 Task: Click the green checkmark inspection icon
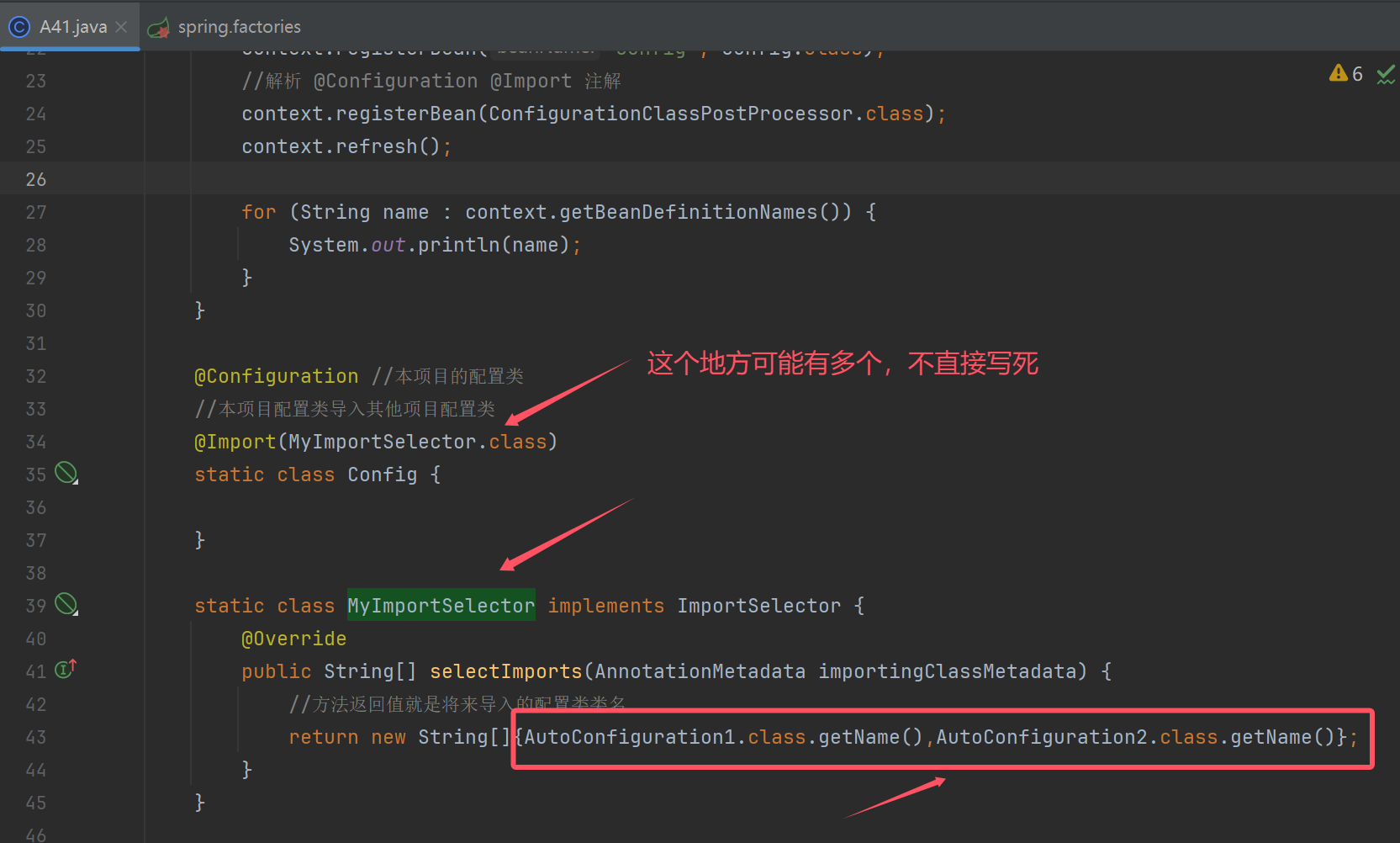(1386, 75)
